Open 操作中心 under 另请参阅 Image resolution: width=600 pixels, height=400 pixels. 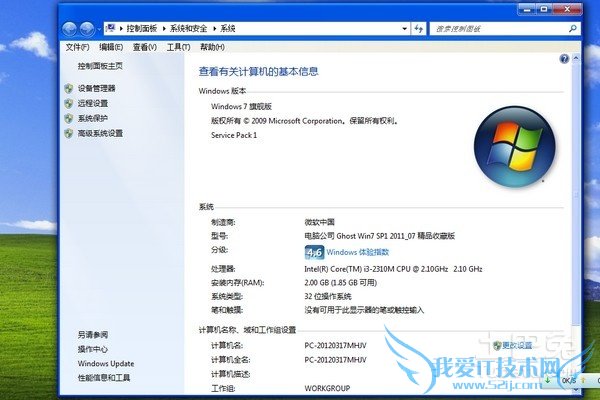click(x=93, y=349)
